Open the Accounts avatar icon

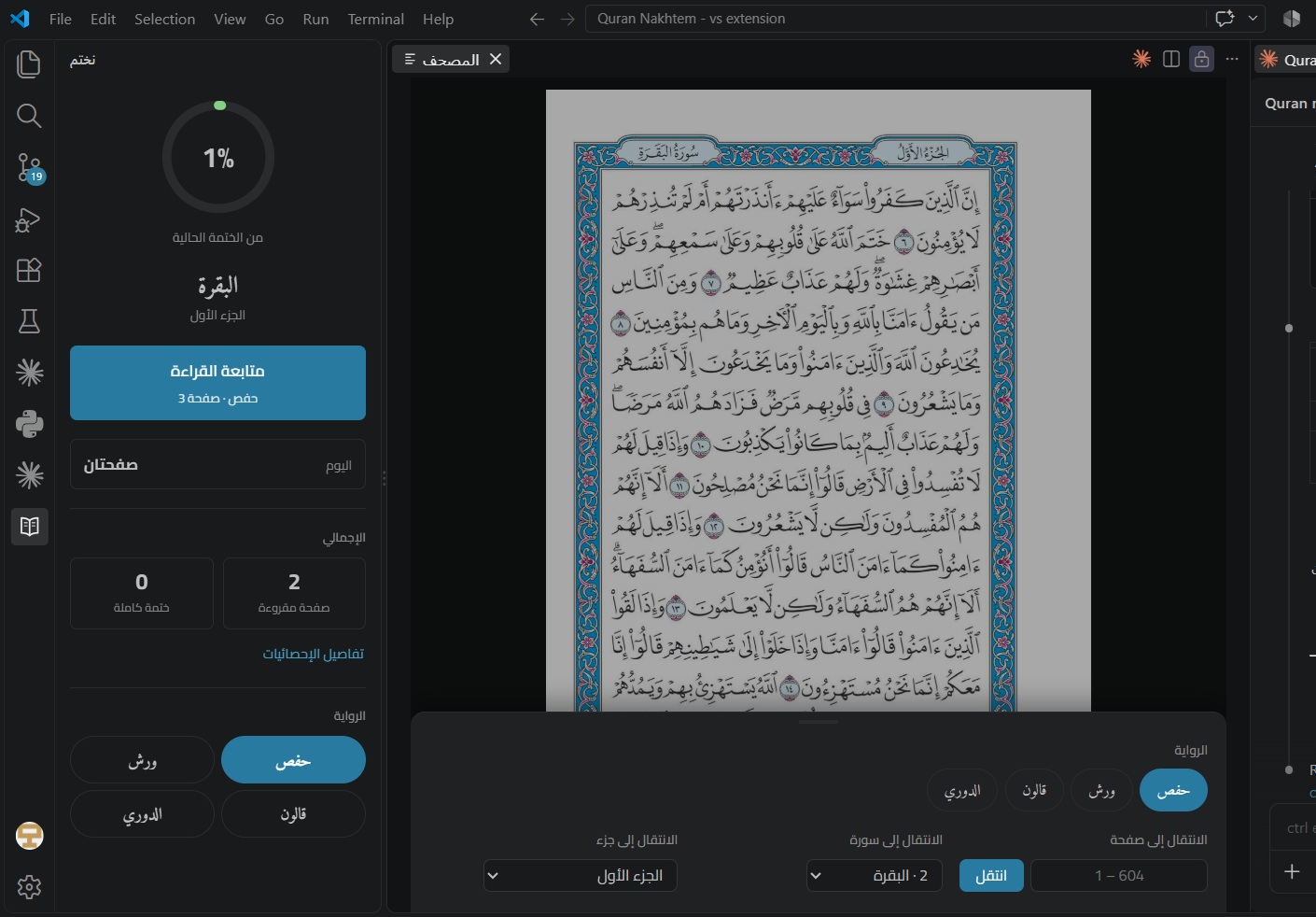point(29,836)
